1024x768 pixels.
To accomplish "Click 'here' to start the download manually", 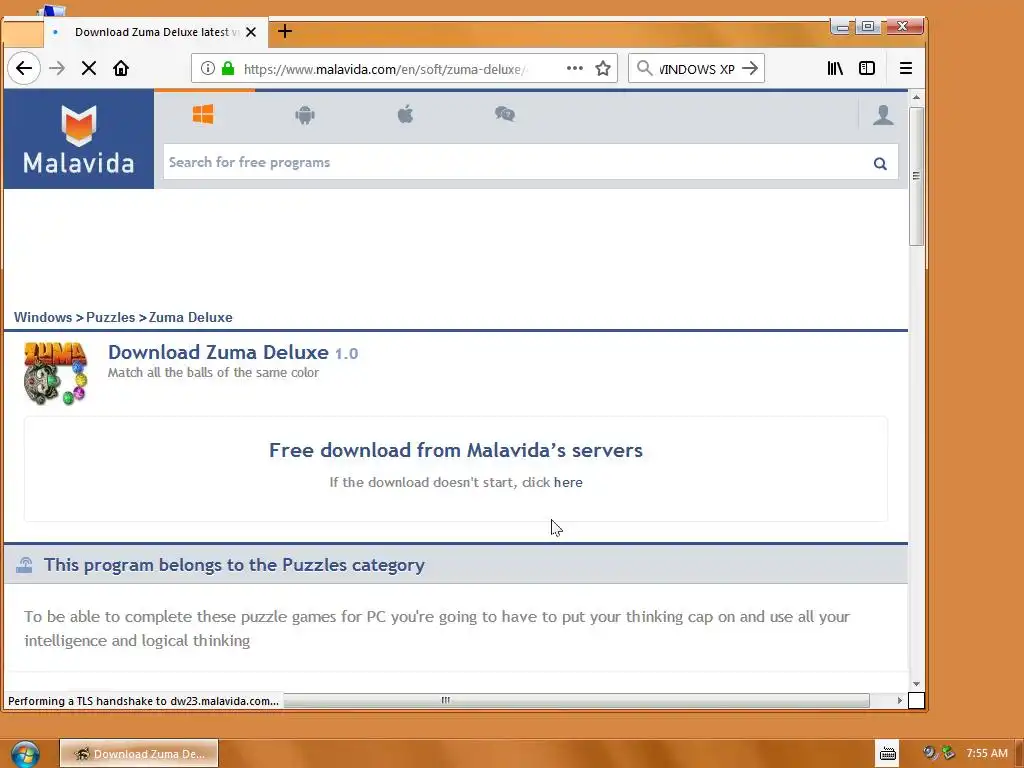I will pos(568,483).
